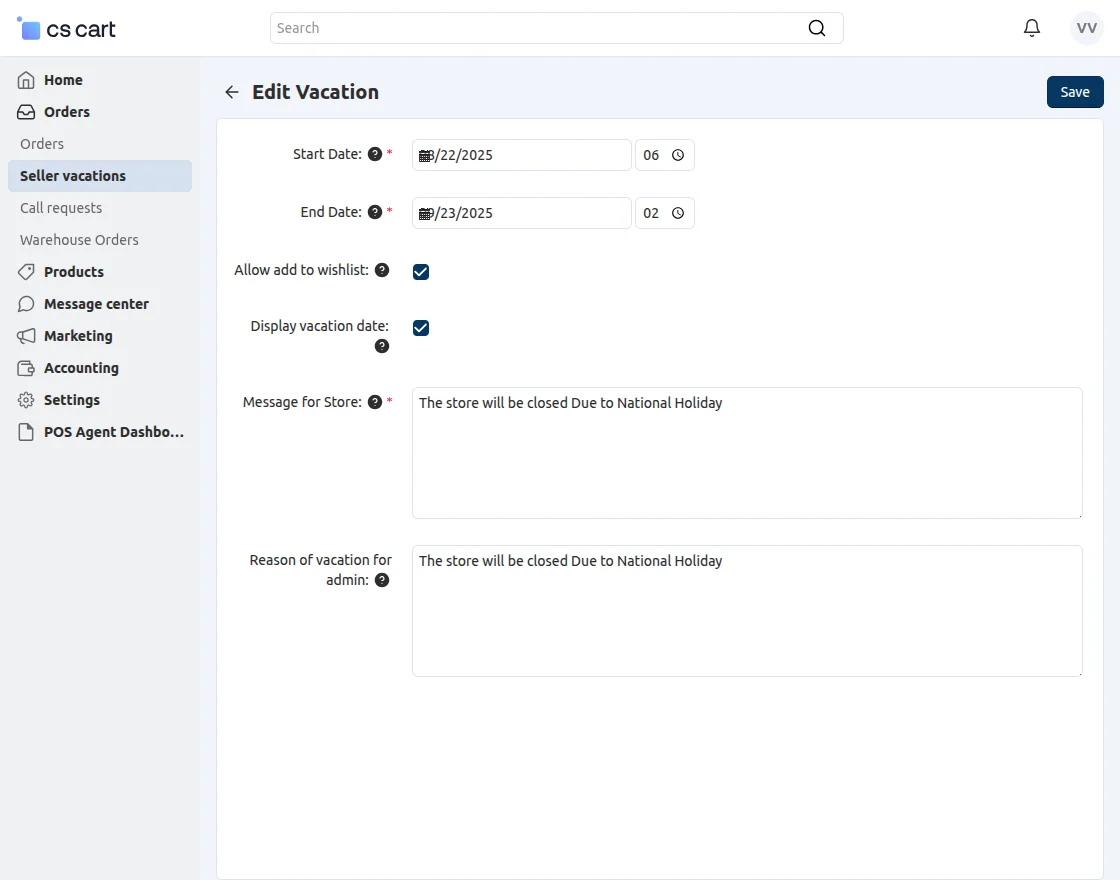Open the Start Date calendar picker icon

(x=425, y=155)
